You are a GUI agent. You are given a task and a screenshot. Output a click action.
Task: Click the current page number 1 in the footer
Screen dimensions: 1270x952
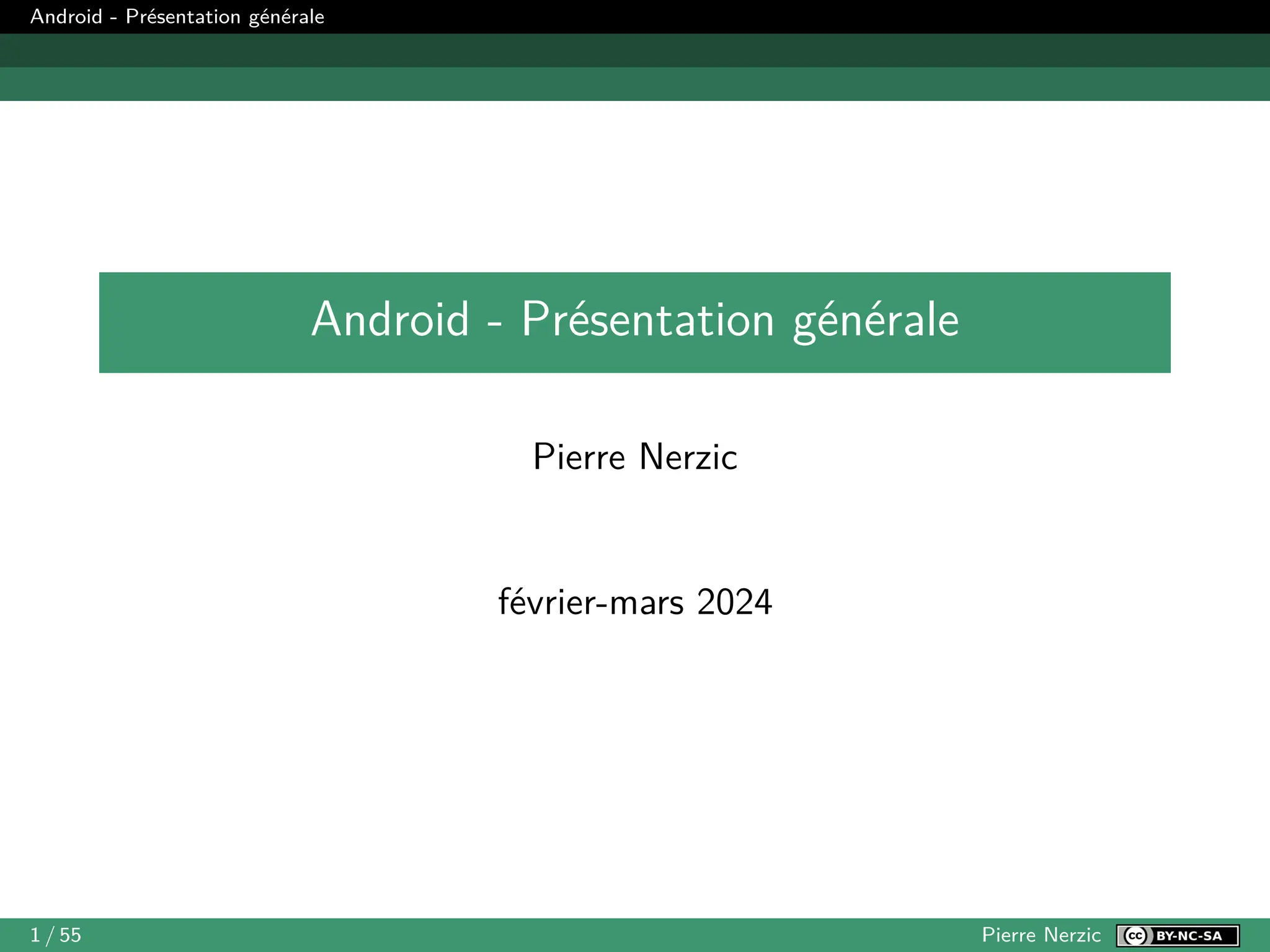coord(35,935)
